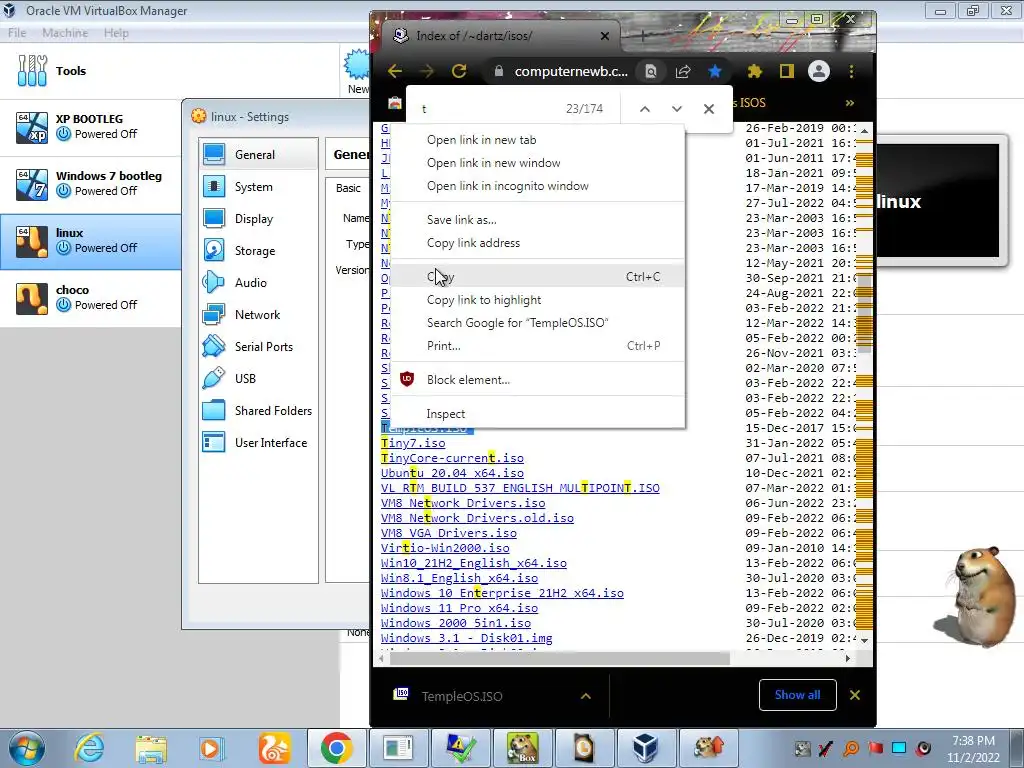Click uBlock Block element... entry

click(538, 379)
